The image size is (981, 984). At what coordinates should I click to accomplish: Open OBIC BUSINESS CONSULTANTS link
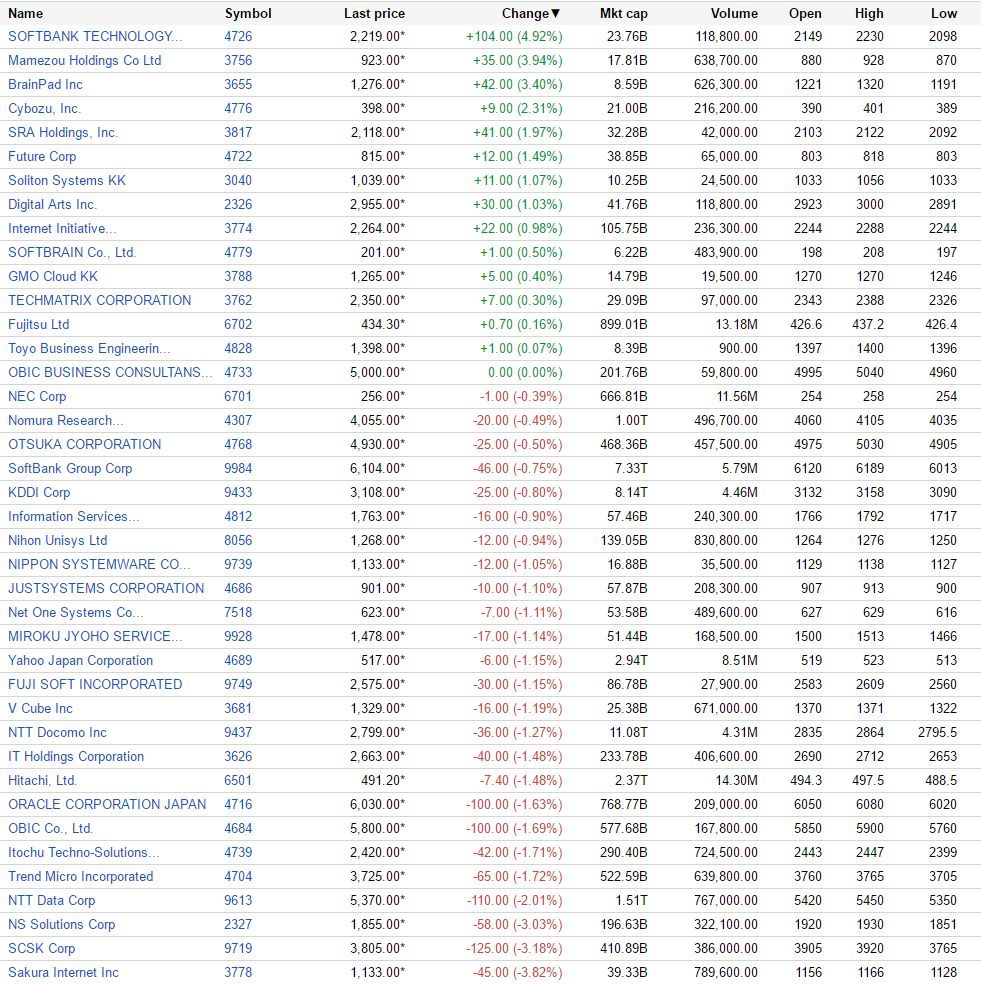pos(109,372)
